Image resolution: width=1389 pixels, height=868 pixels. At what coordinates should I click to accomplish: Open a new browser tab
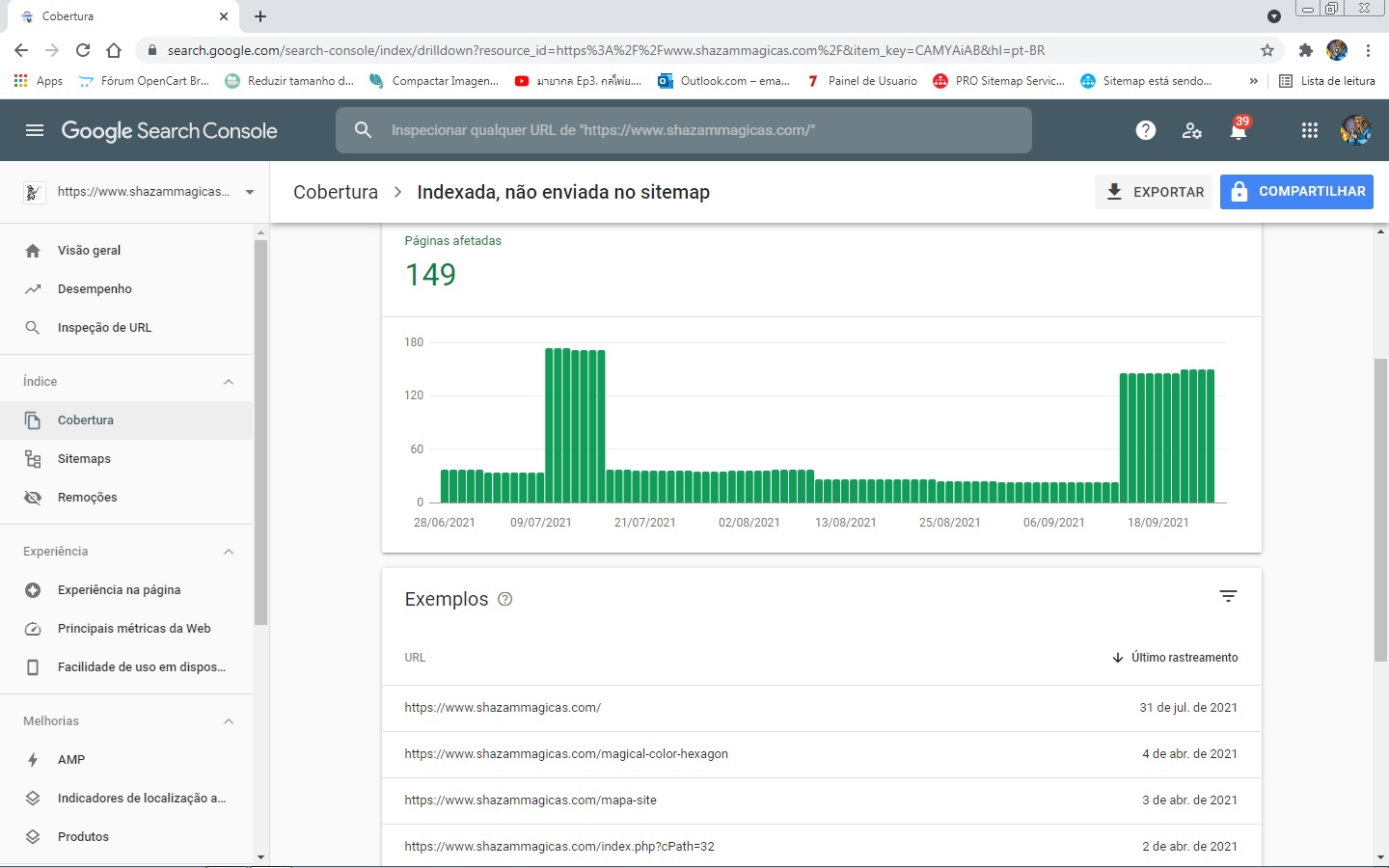click(x=260, y=16)
